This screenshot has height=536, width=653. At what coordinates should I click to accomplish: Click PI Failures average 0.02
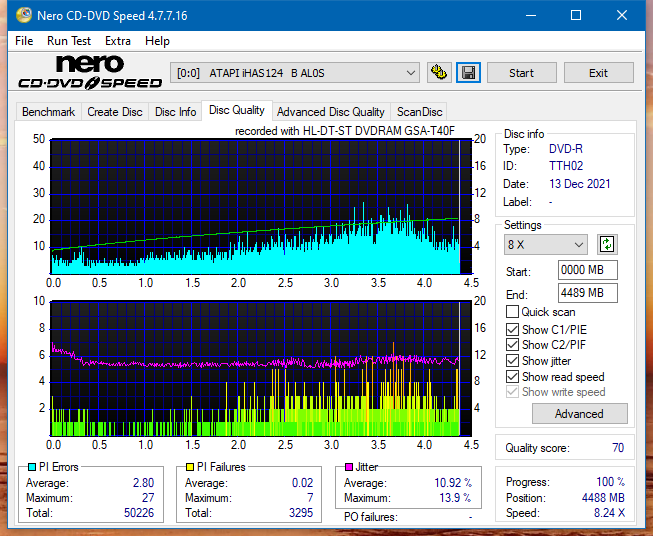(302, 483)
